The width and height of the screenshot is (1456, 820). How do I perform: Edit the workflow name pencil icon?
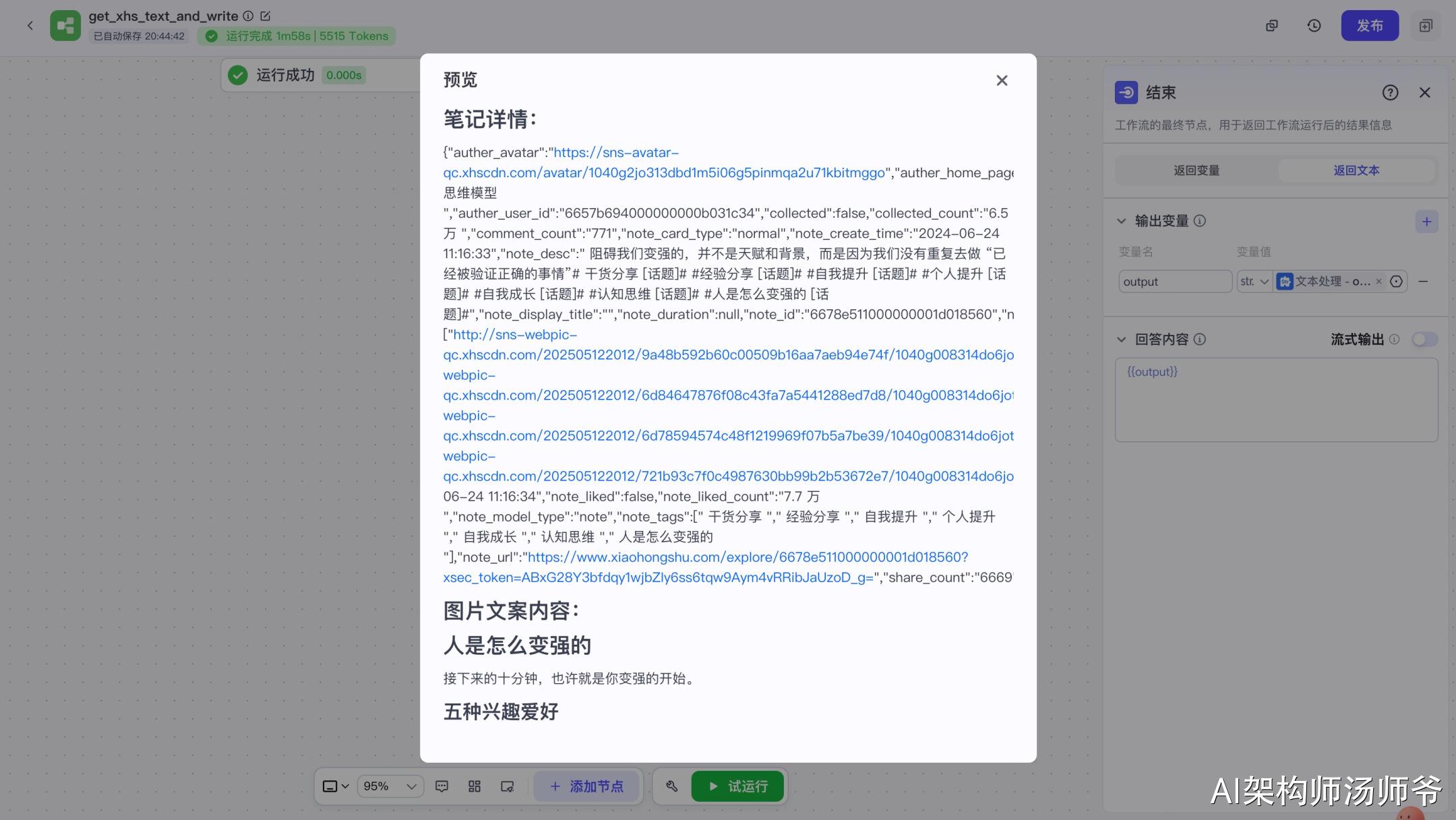(x=265, y=15)
